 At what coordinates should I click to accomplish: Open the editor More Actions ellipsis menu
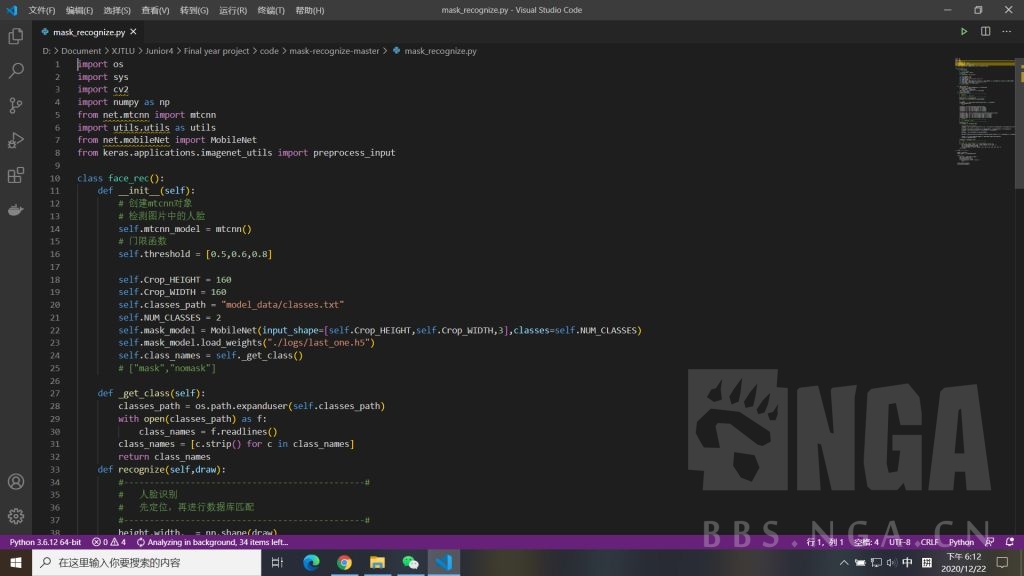point(1006,32)
